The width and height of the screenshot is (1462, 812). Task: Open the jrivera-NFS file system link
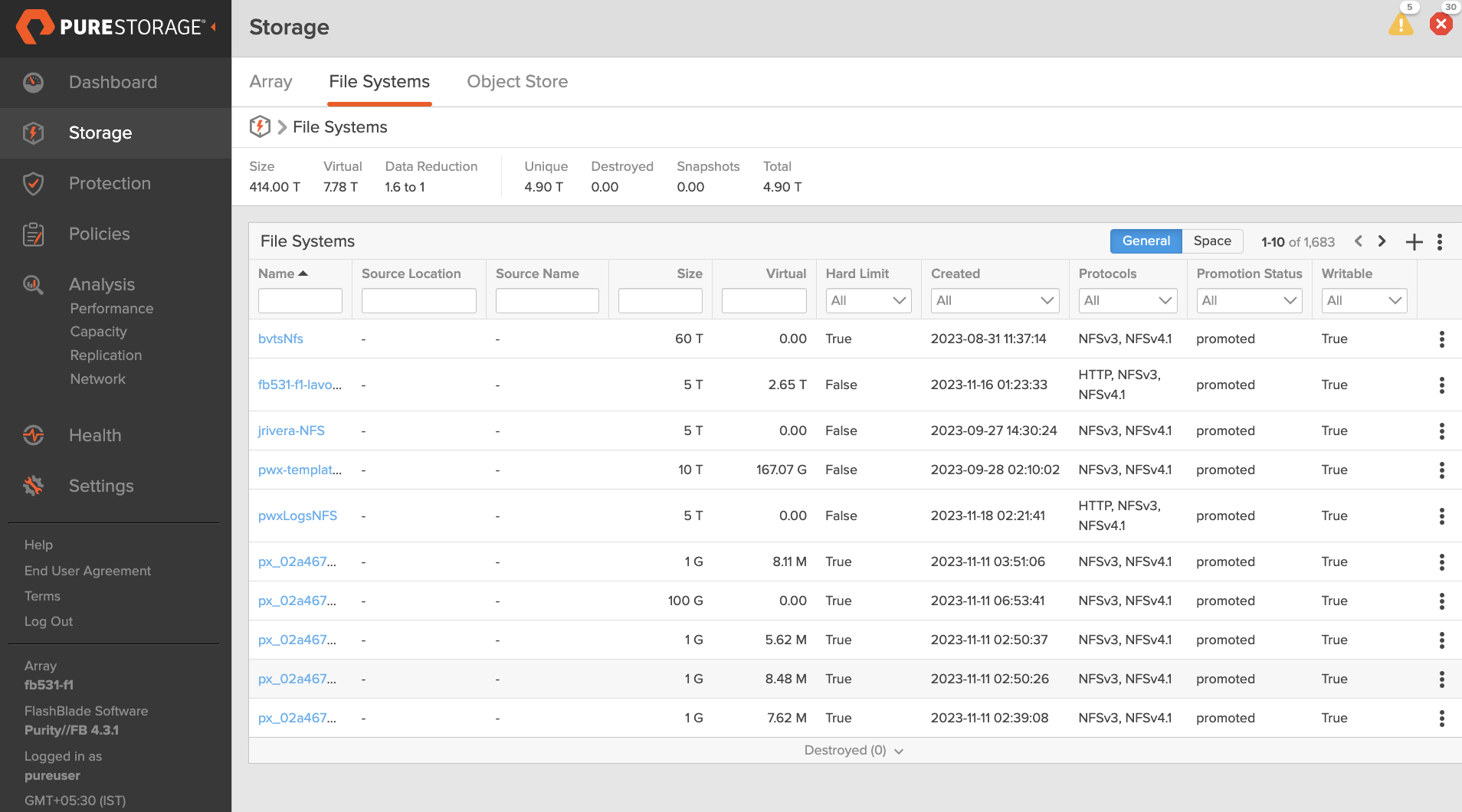coord(291,431)
